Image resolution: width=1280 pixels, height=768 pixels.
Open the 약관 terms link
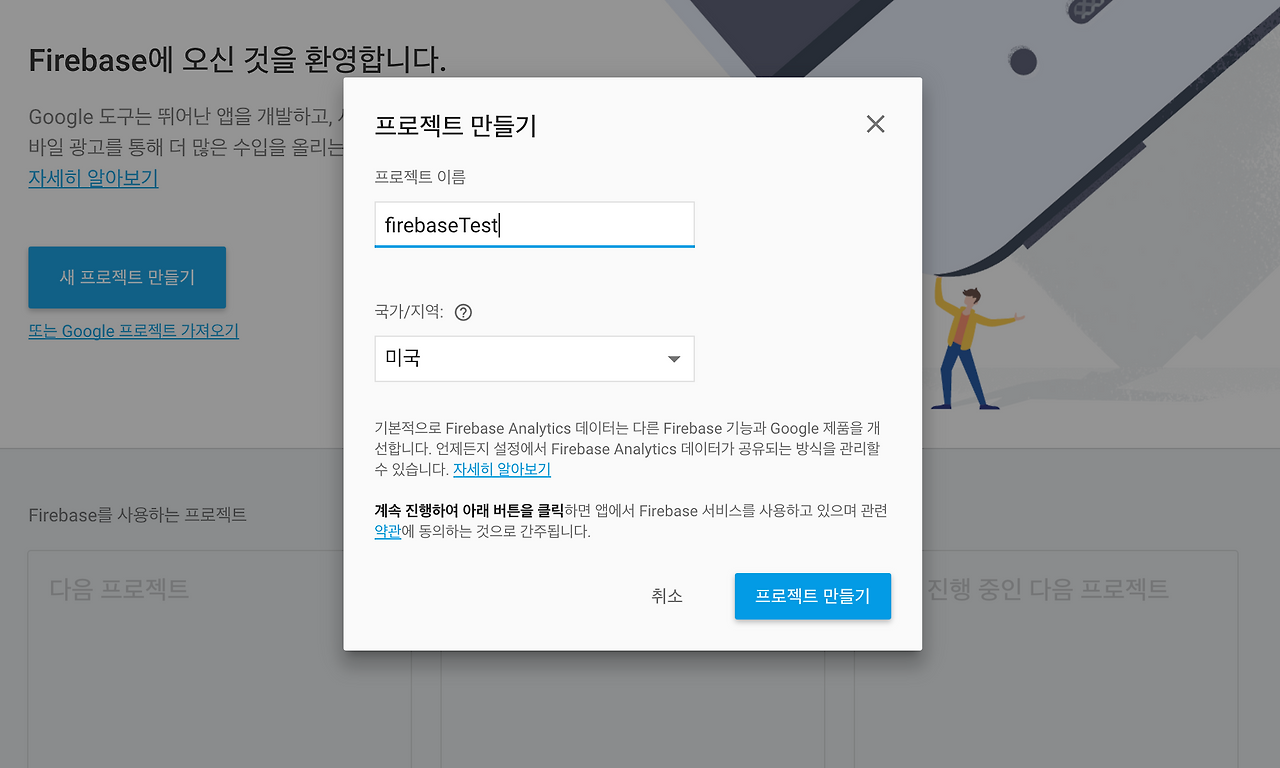tap(388, 531)
